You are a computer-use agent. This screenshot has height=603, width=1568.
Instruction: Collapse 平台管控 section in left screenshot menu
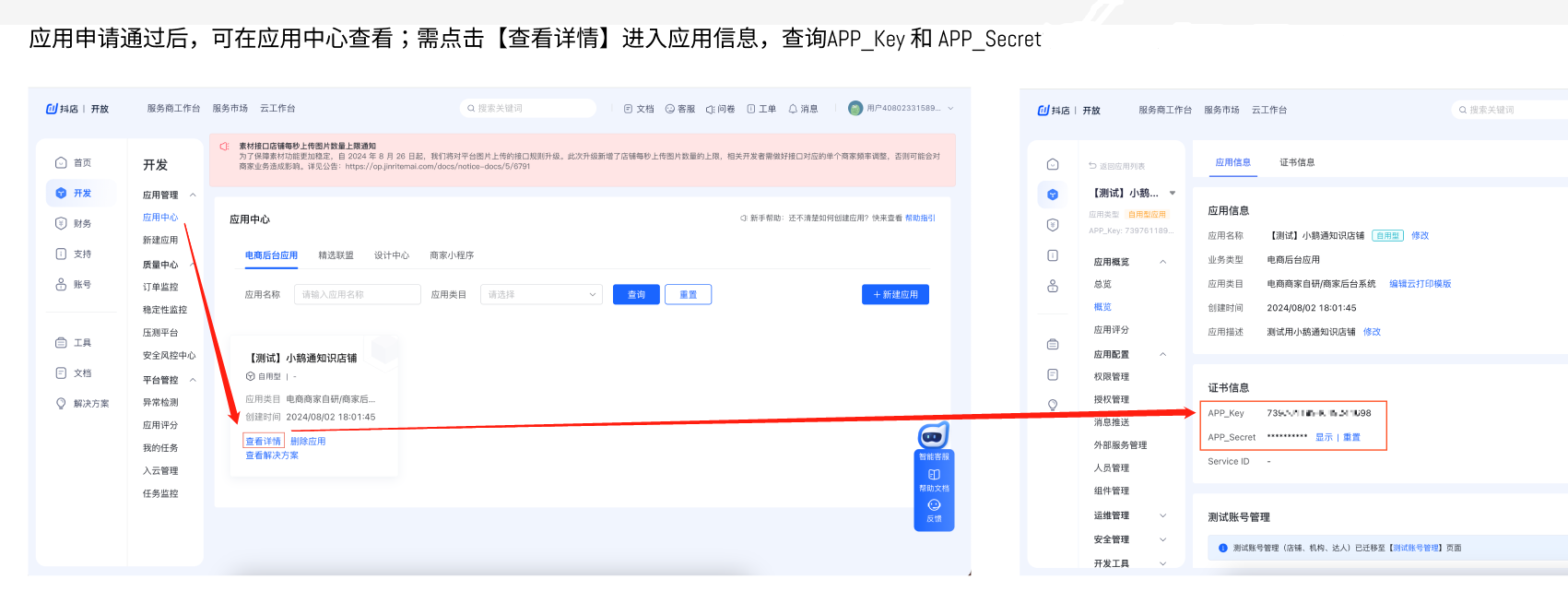[193, 380]
